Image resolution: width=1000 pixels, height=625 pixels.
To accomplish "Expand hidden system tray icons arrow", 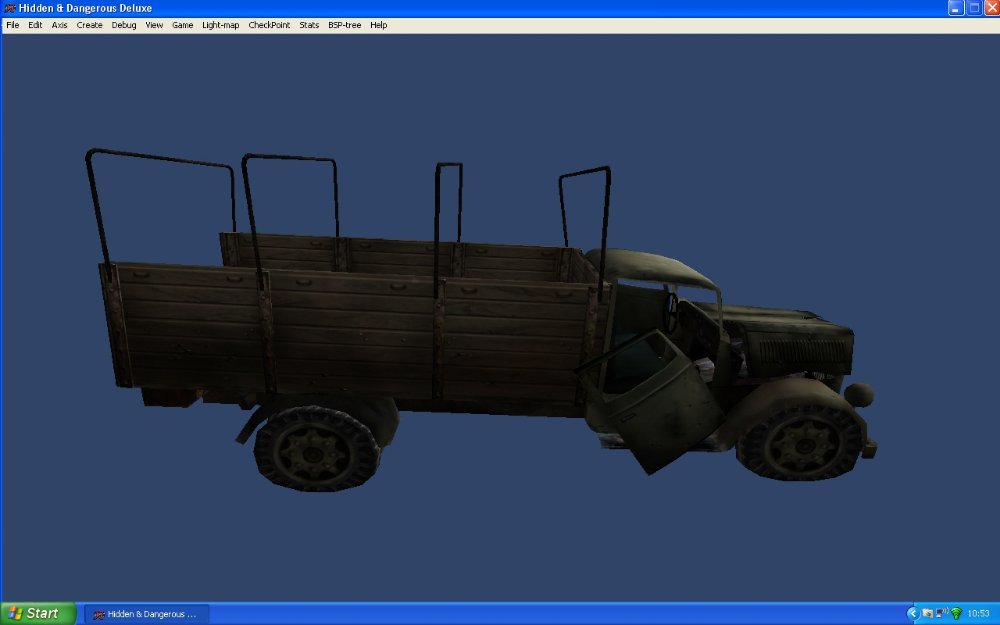I will tap(912, 614).
